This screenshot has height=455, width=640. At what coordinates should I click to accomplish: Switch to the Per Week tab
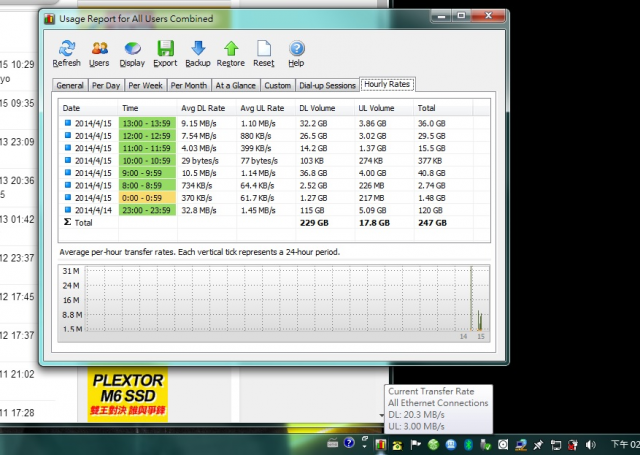(x=145, y=85)
